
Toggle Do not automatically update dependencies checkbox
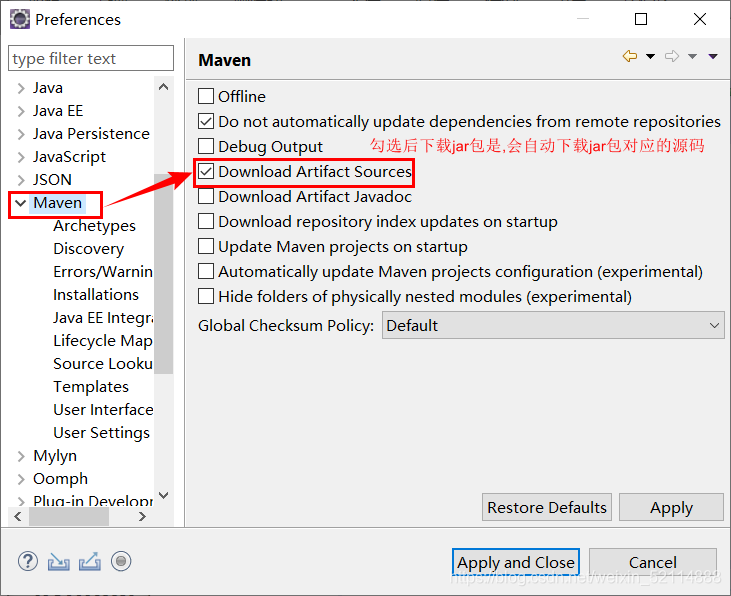tap(206, 121)
